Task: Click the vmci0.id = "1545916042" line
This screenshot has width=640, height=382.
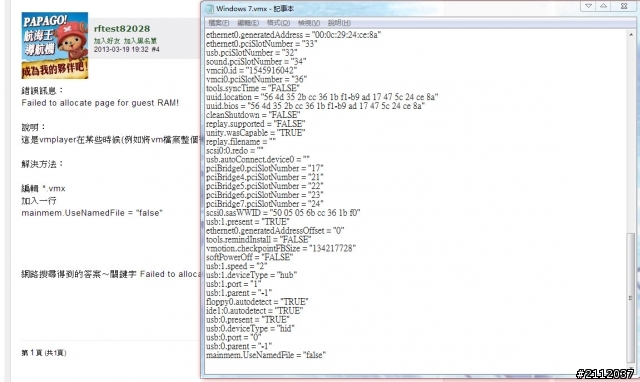Action: tap(251, 70)
